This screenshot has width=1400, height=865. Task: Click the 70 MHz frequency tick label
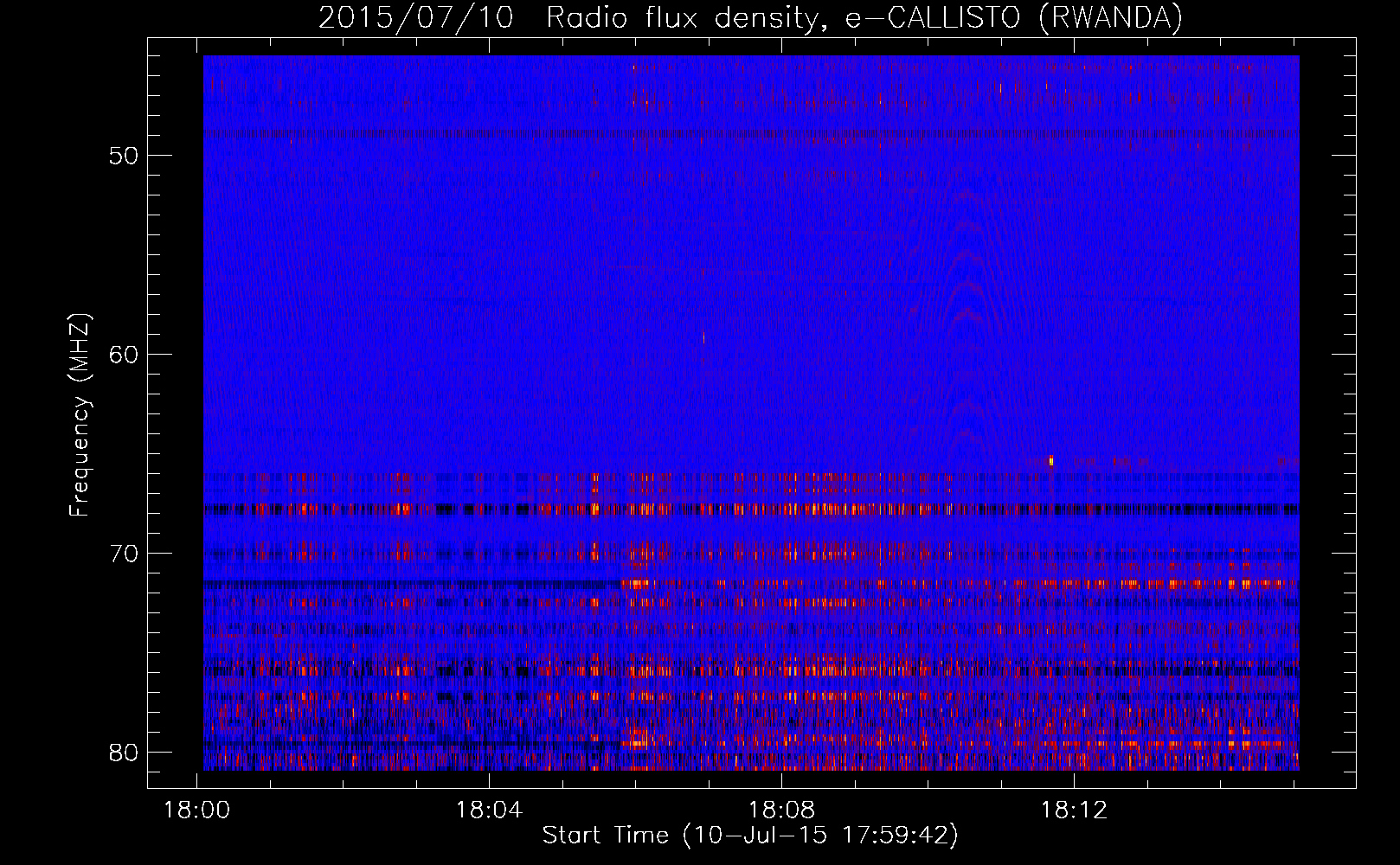(x=125, y=553)
